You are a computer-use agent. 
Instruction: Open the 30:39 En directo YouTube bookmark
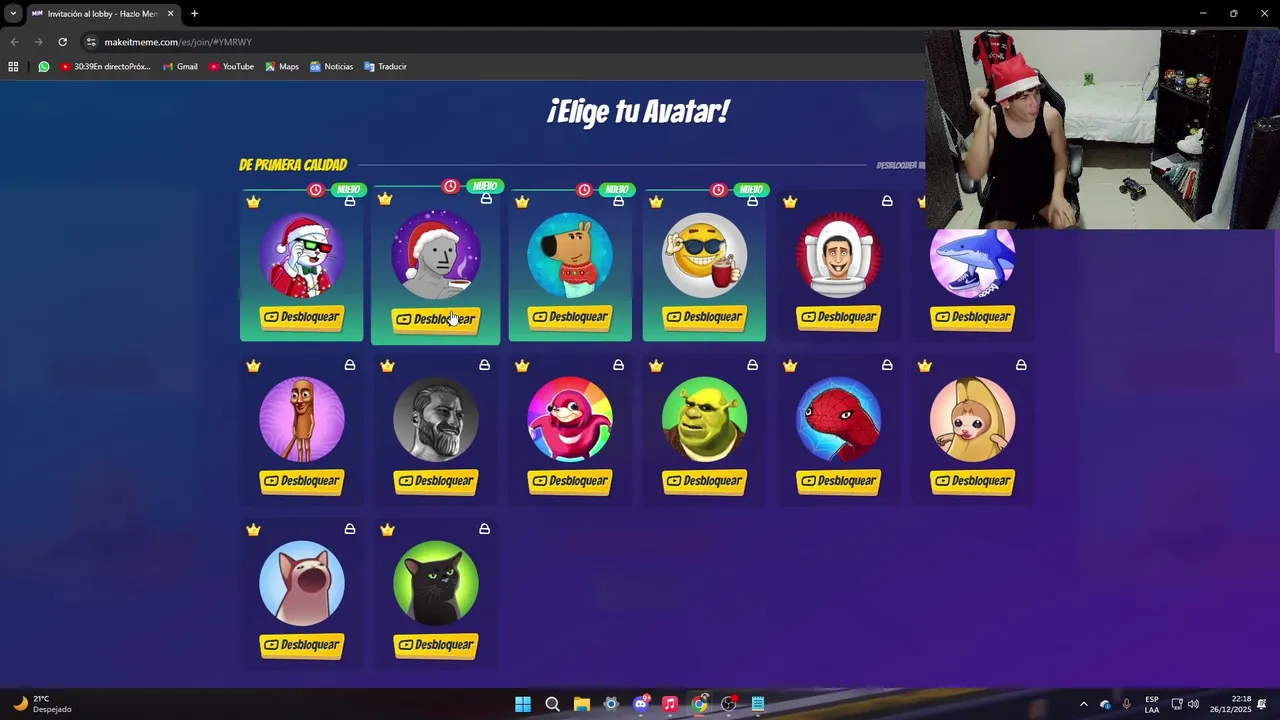[105, 67]
